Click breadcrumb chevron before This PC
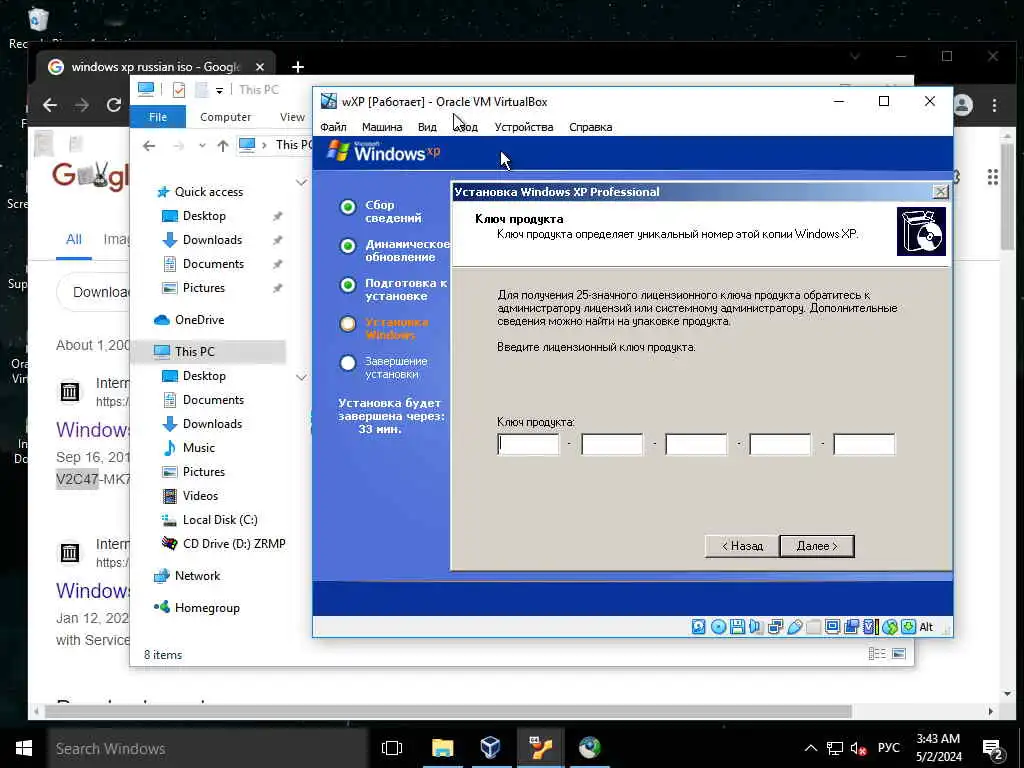Image resolution: width=1024 pixels, height=768 pixels. pyautogui.click(x=264, y=145)
